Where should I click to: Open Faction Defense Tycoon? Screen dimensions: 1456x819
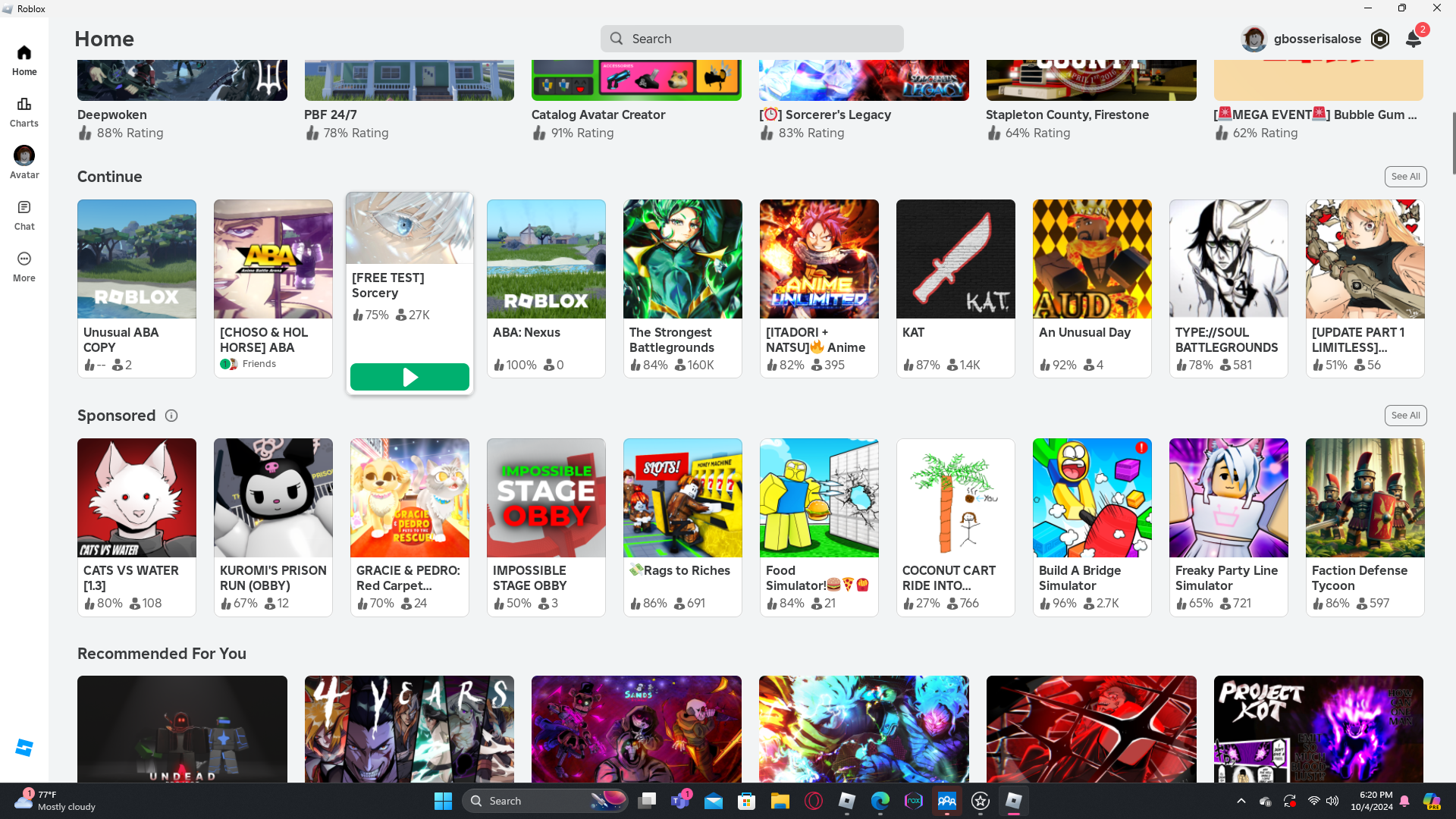coord(1365,527)
